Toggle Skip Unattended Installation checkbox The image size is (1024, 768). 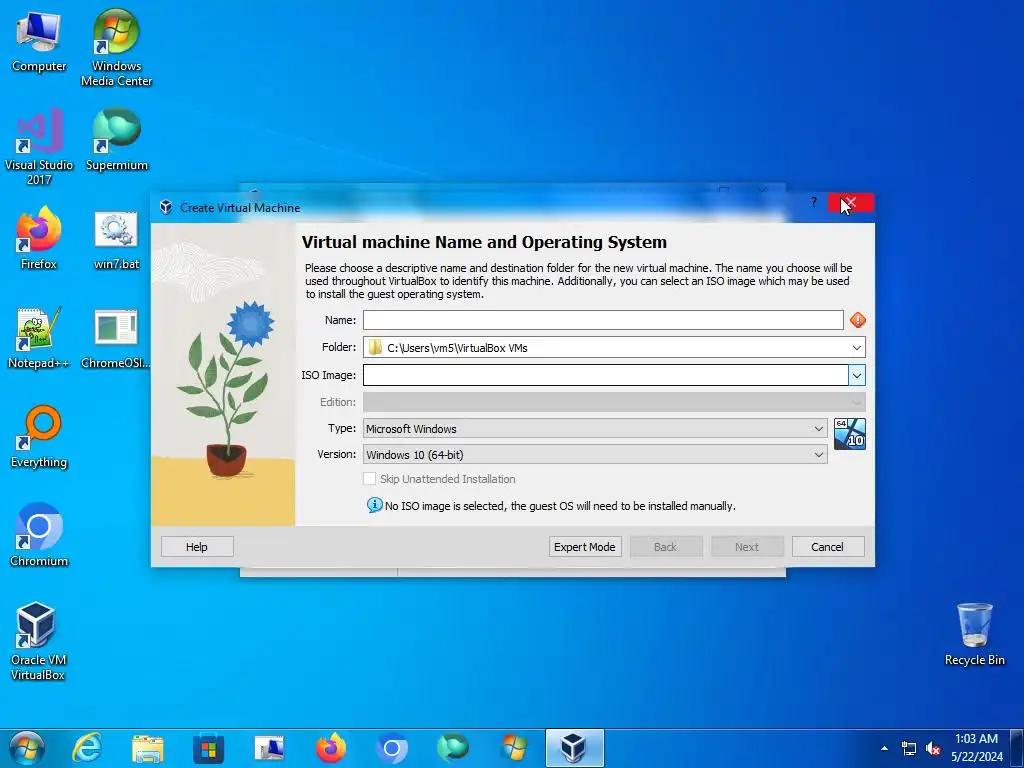coord(370,479)
